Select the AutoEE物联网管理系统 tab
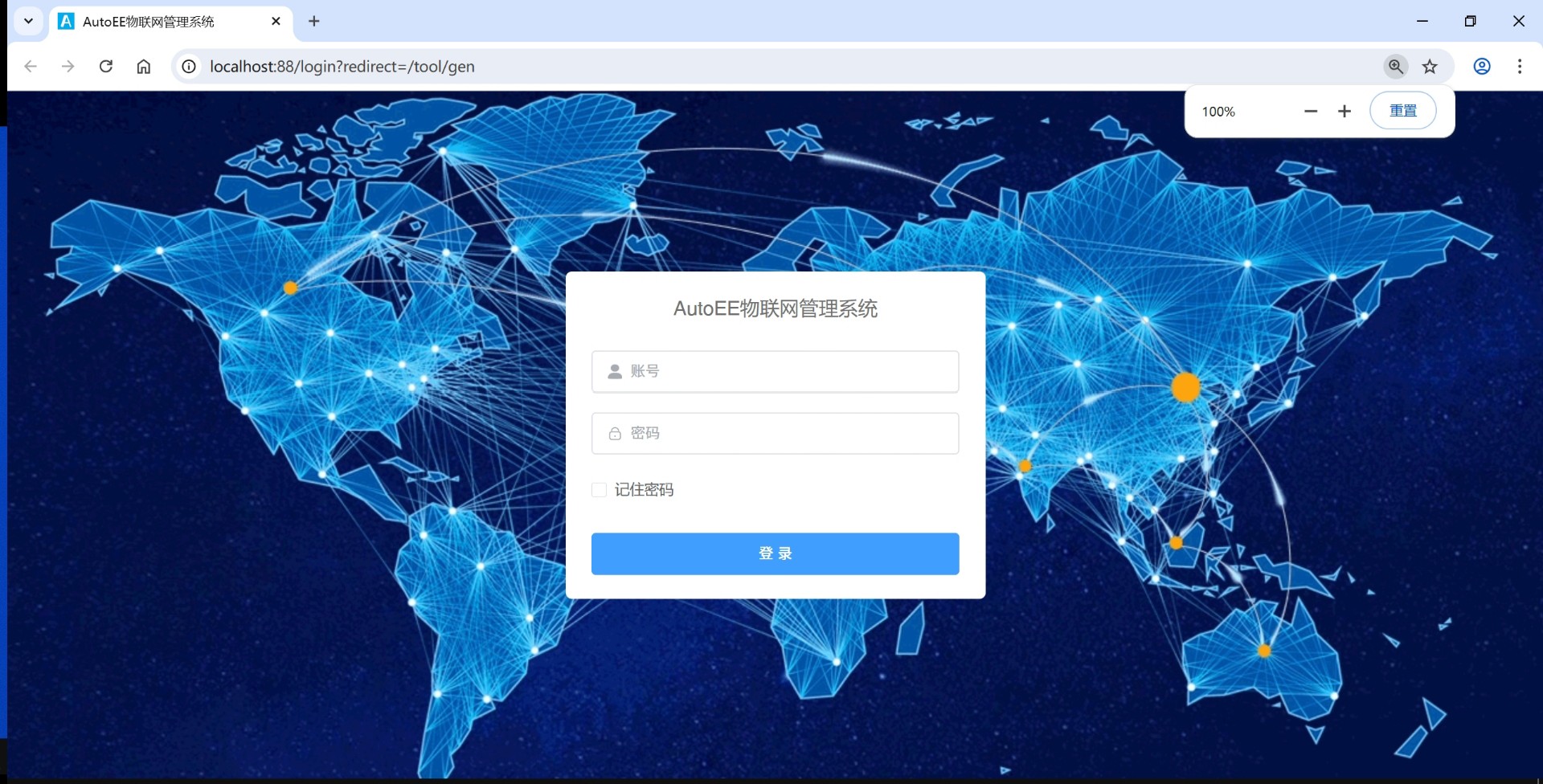Viewport: 1543px width, 784px height. [x=172, y=22]
